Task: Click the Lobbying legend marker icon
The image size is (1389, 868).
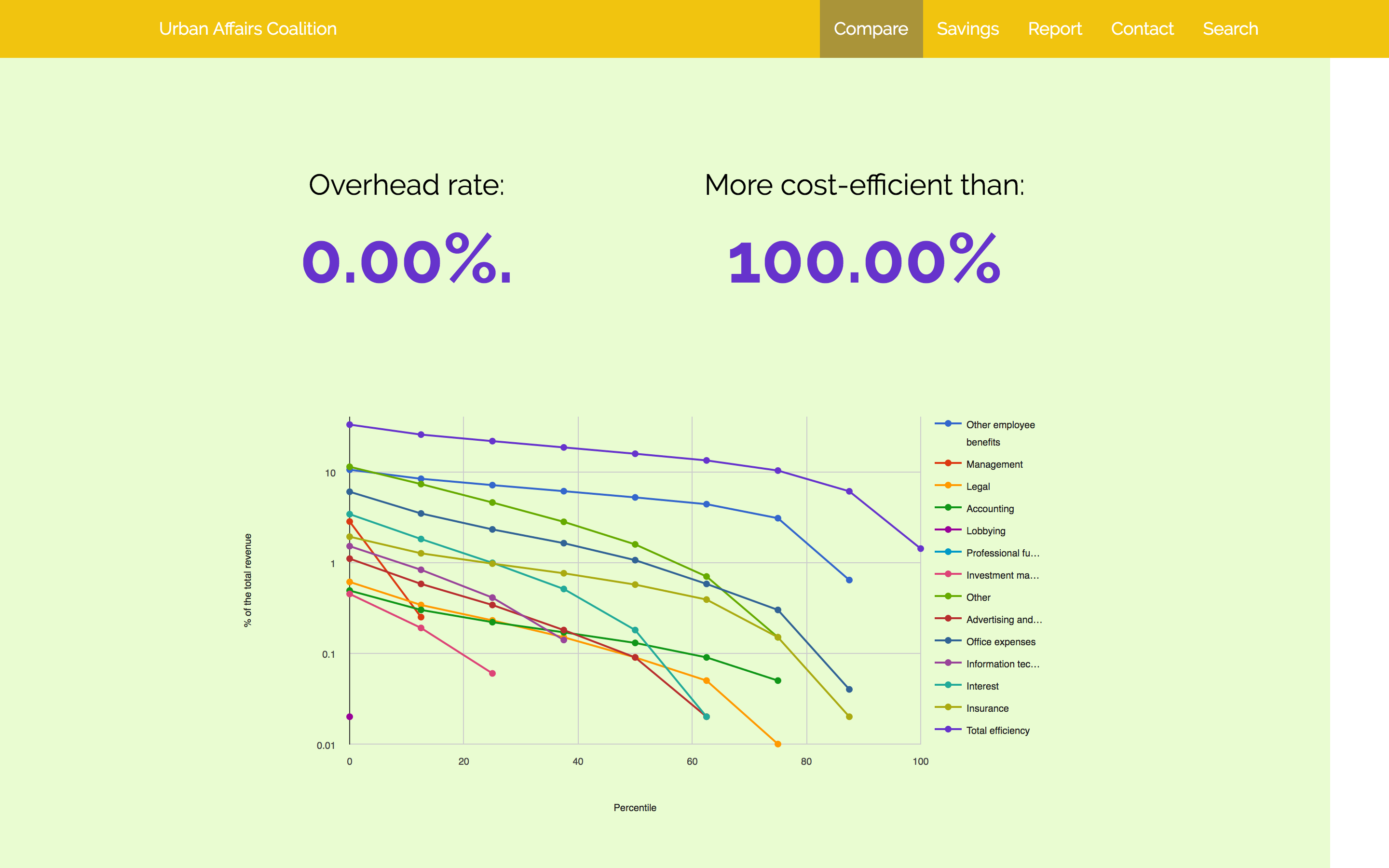Action: point(948,530)
